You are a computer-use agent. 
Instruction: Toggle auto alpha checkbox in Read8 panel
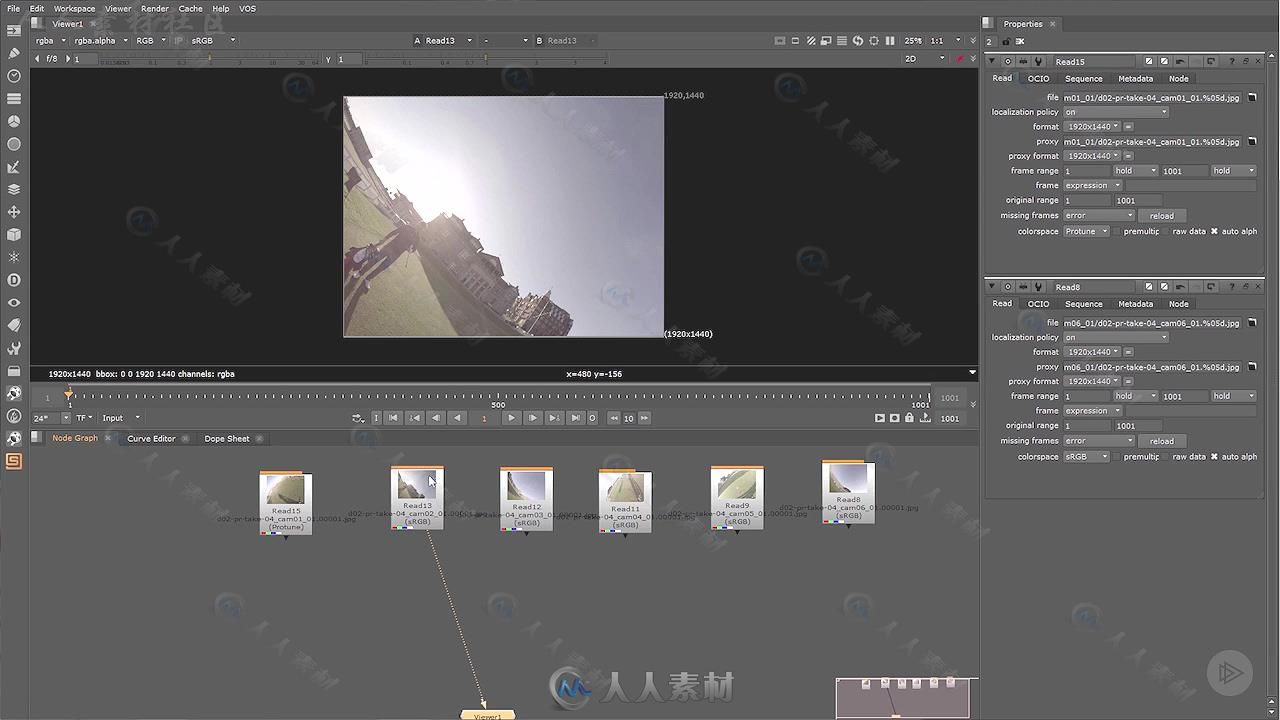click(1214, 457)
